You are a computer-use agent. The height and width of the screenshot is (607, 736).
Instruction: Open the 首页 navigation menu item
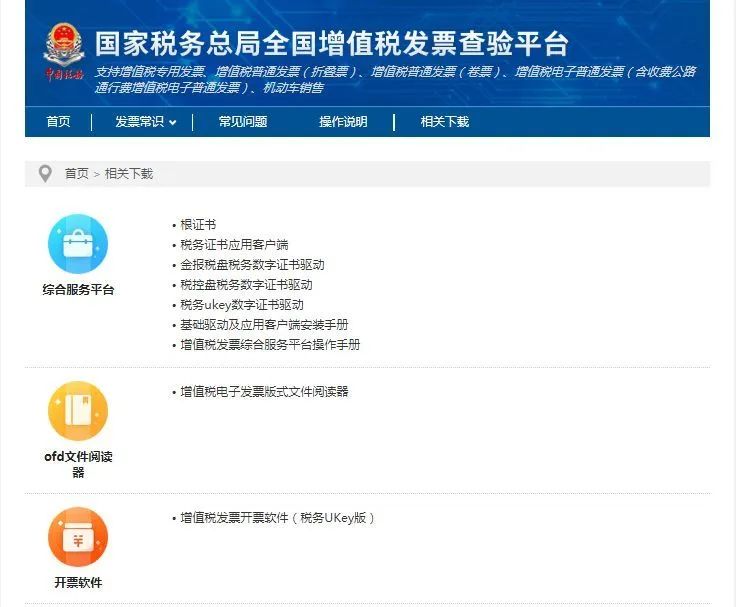(x=58, y=122)
